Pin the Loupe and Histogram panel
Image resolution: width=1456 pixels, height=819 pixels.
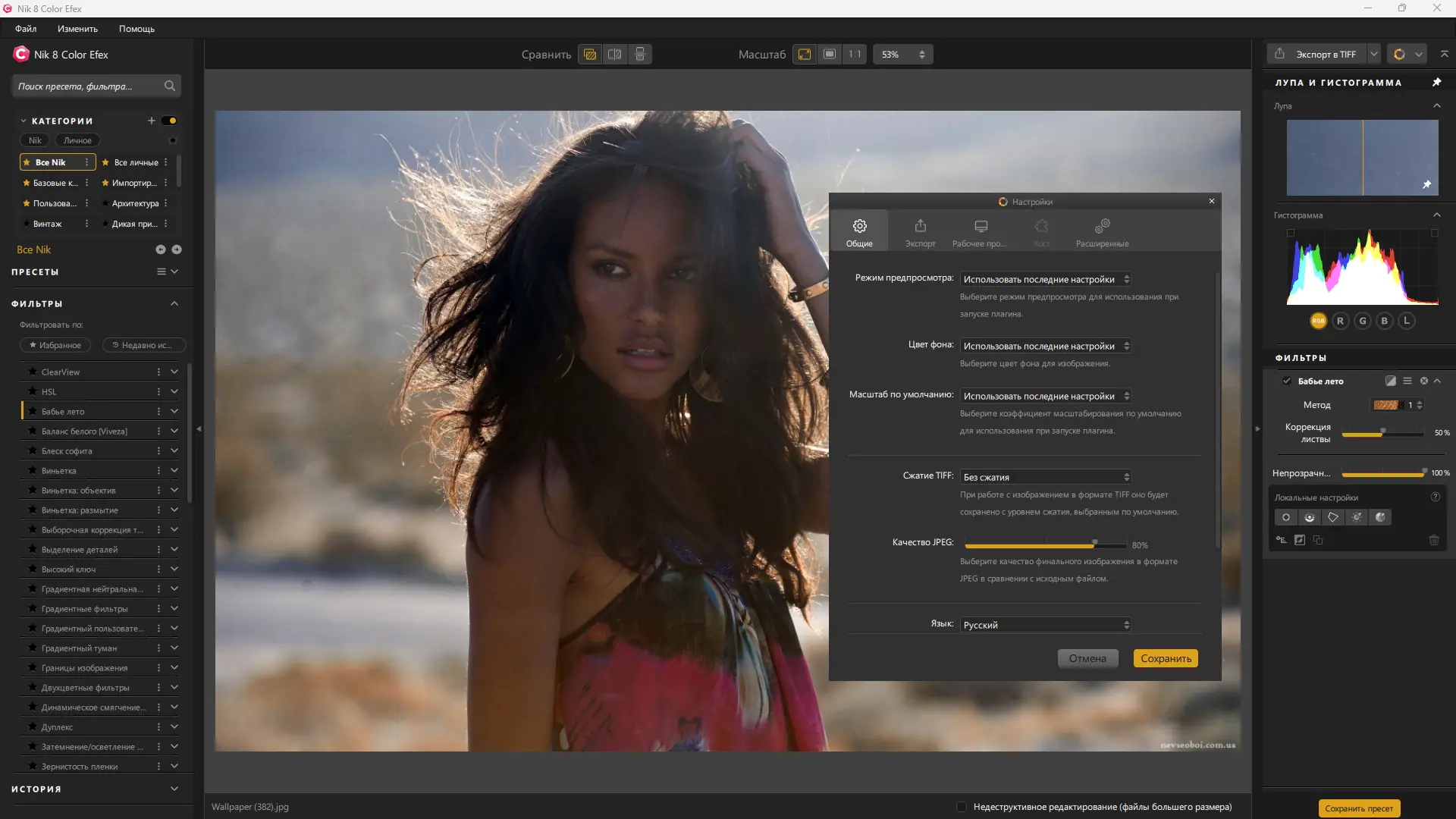[x=1436, y=82]
